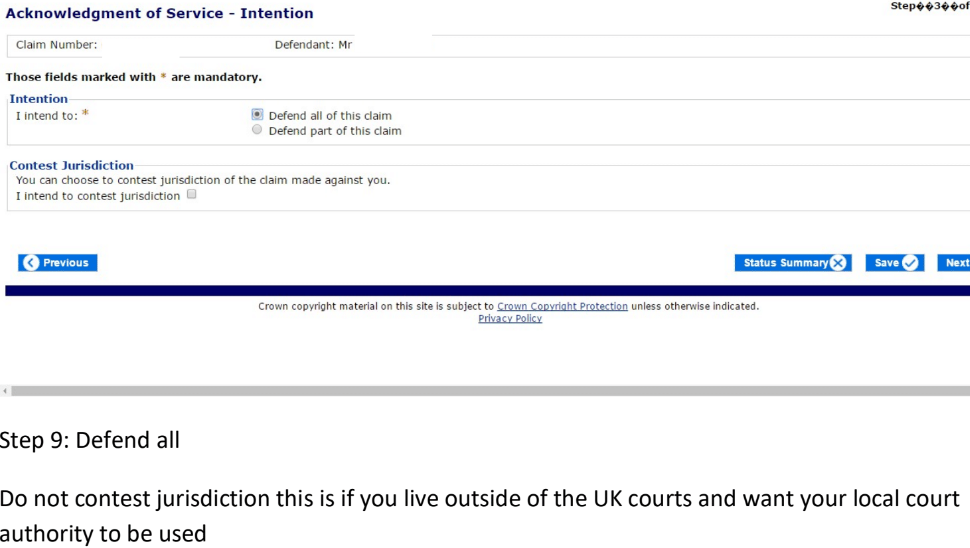Select the Defend all of this claim radio
This screenshot has height=548, width=970.
point(257,115)
